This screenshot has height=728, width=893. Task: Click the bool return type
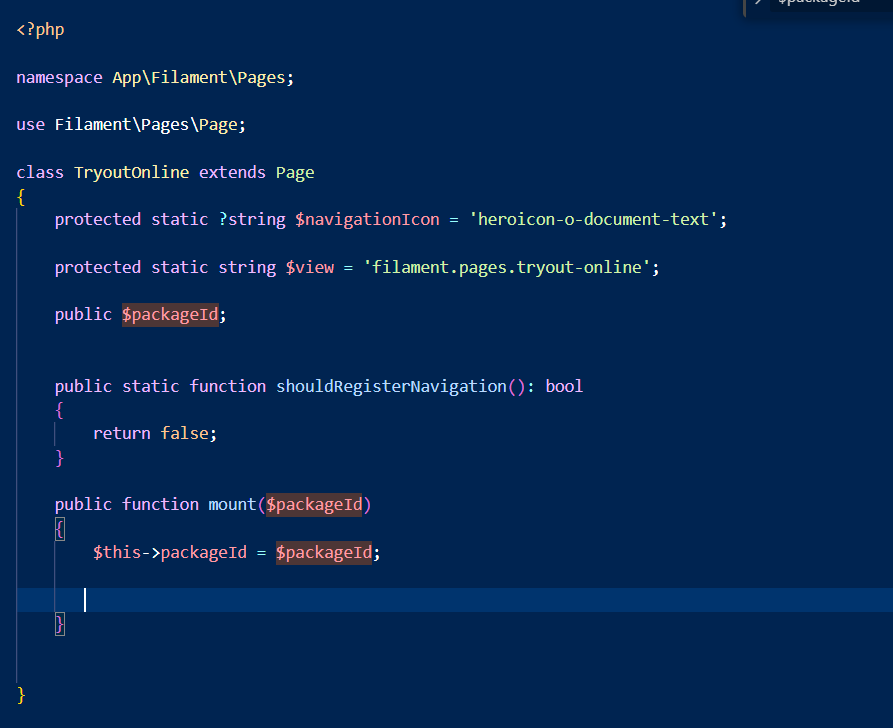click(x=564, y=386)
